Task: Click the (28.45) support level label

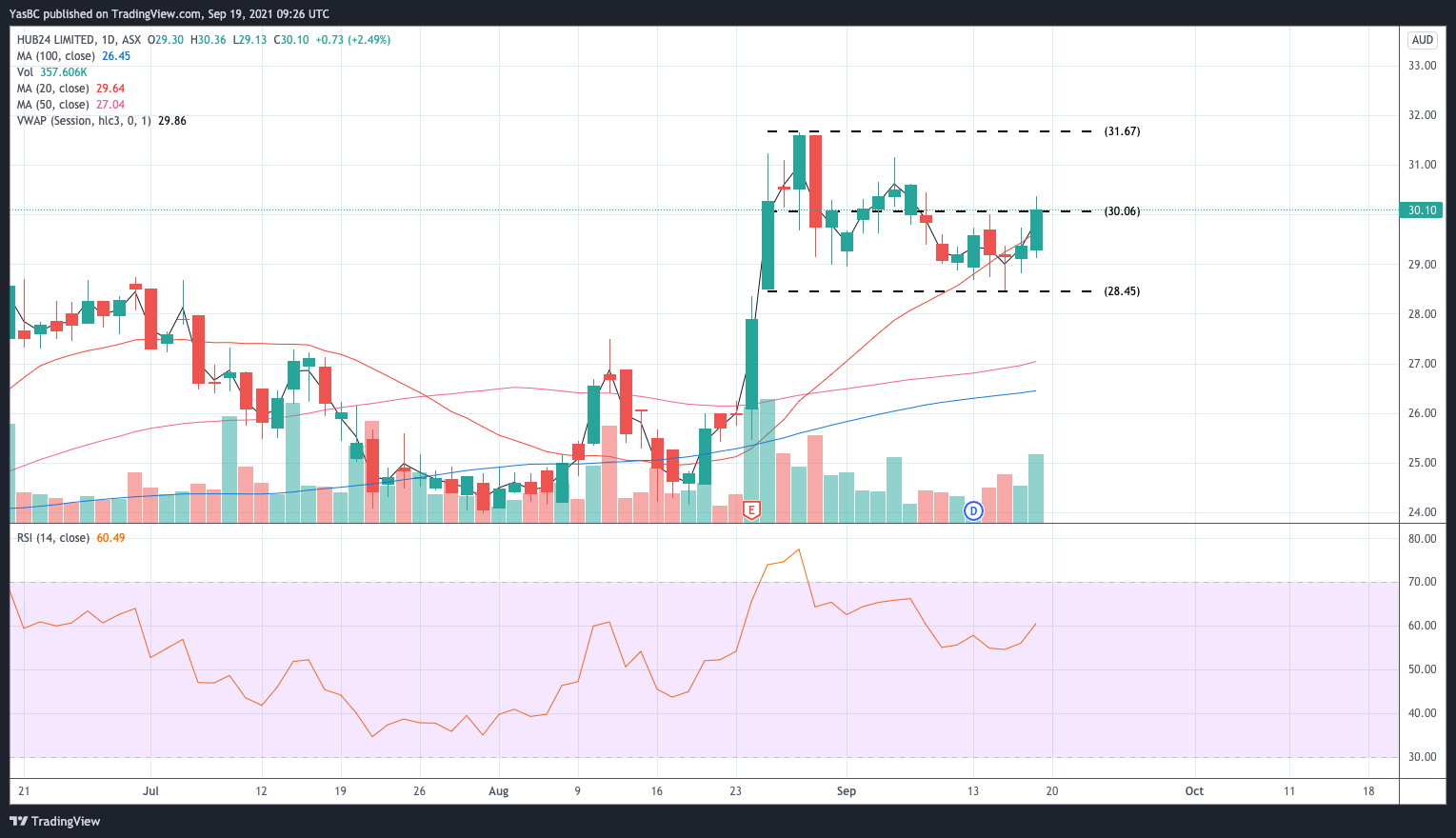Action: pyautogui.click(x=1122, y=291)
